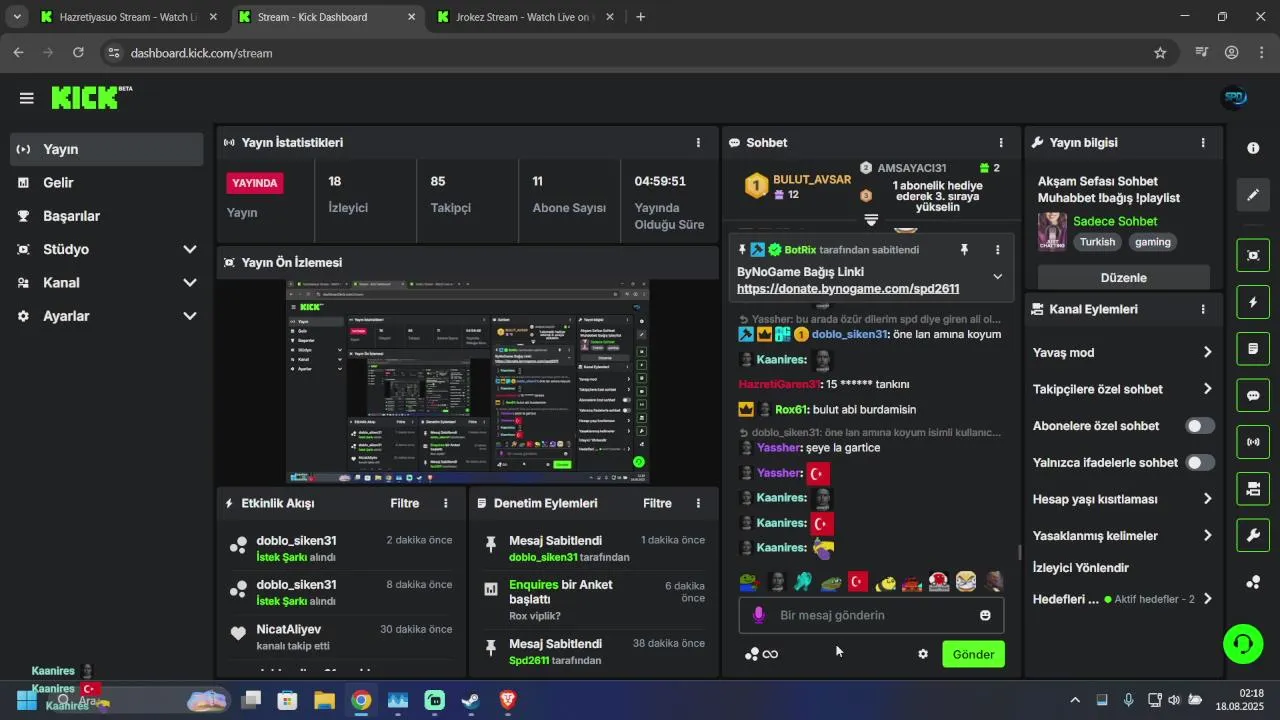Open Etkinlik Akışı three-dot menu
Image resolution: width=1280 pixels, height=720 pixels.
coord(446,503)
